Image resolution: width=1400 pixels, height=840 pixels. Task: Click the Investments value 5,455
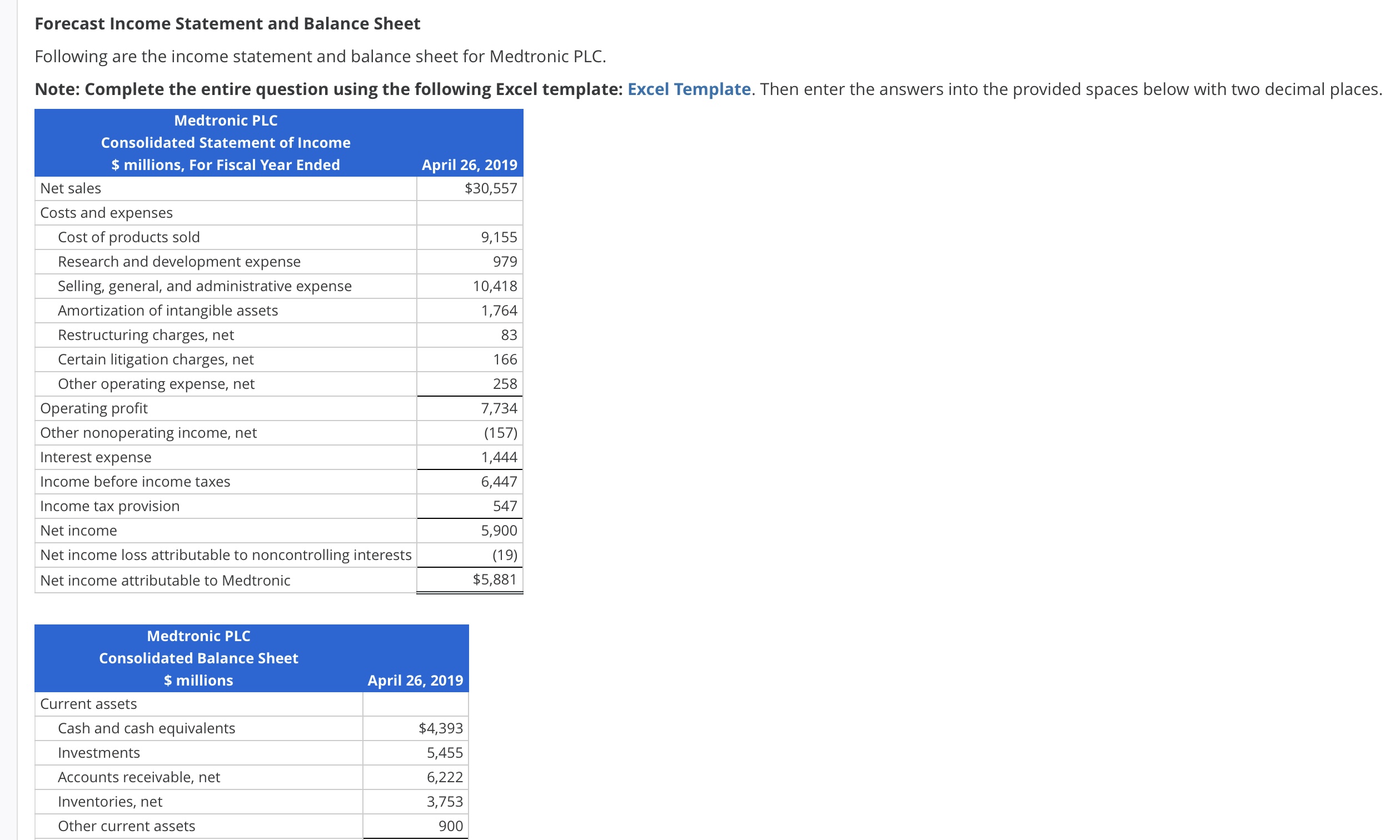[445, 753]
